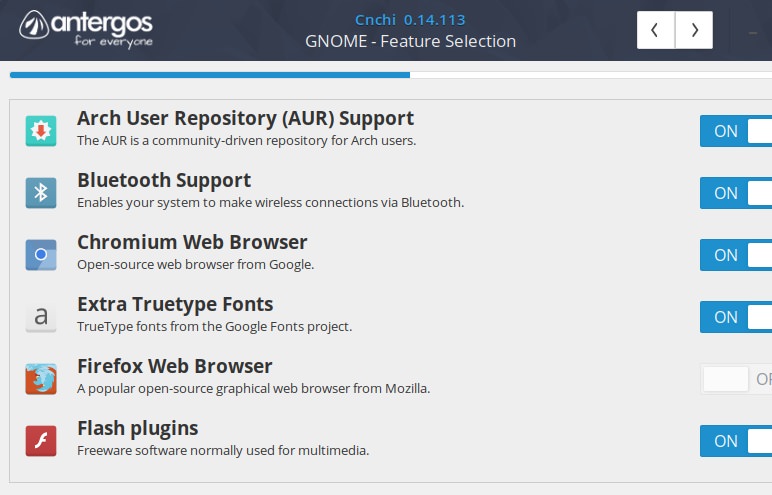
Task: Click the installer progress bar
Action: (391, 75)
